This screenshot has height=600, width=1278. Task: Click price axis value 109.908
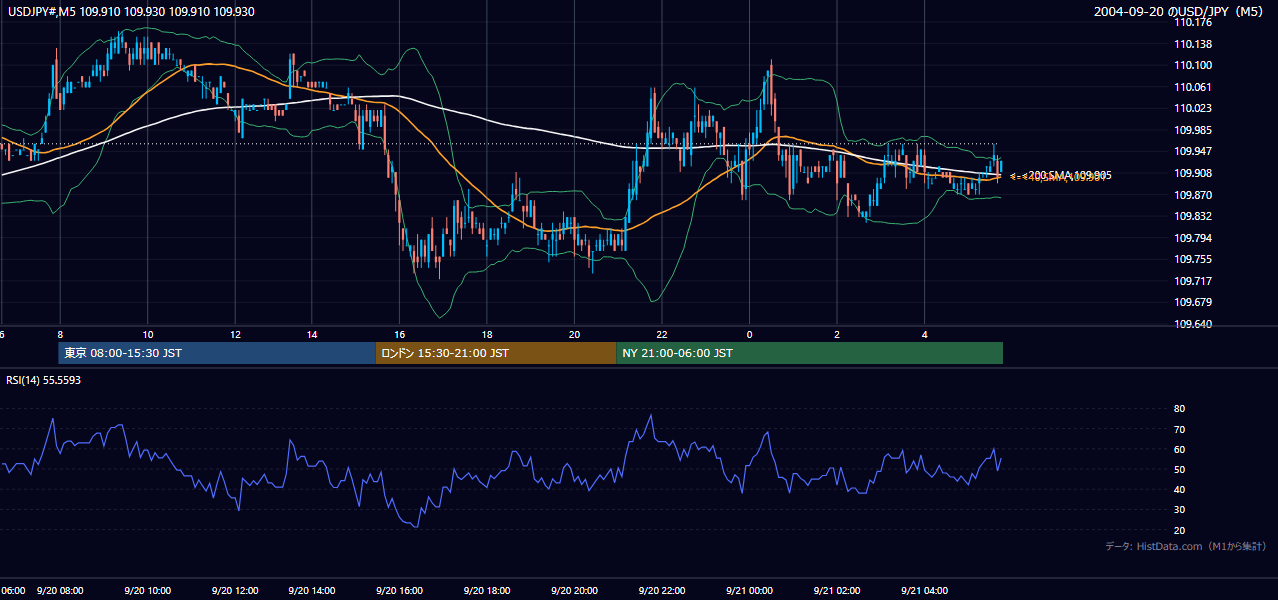click(1191, 173)
